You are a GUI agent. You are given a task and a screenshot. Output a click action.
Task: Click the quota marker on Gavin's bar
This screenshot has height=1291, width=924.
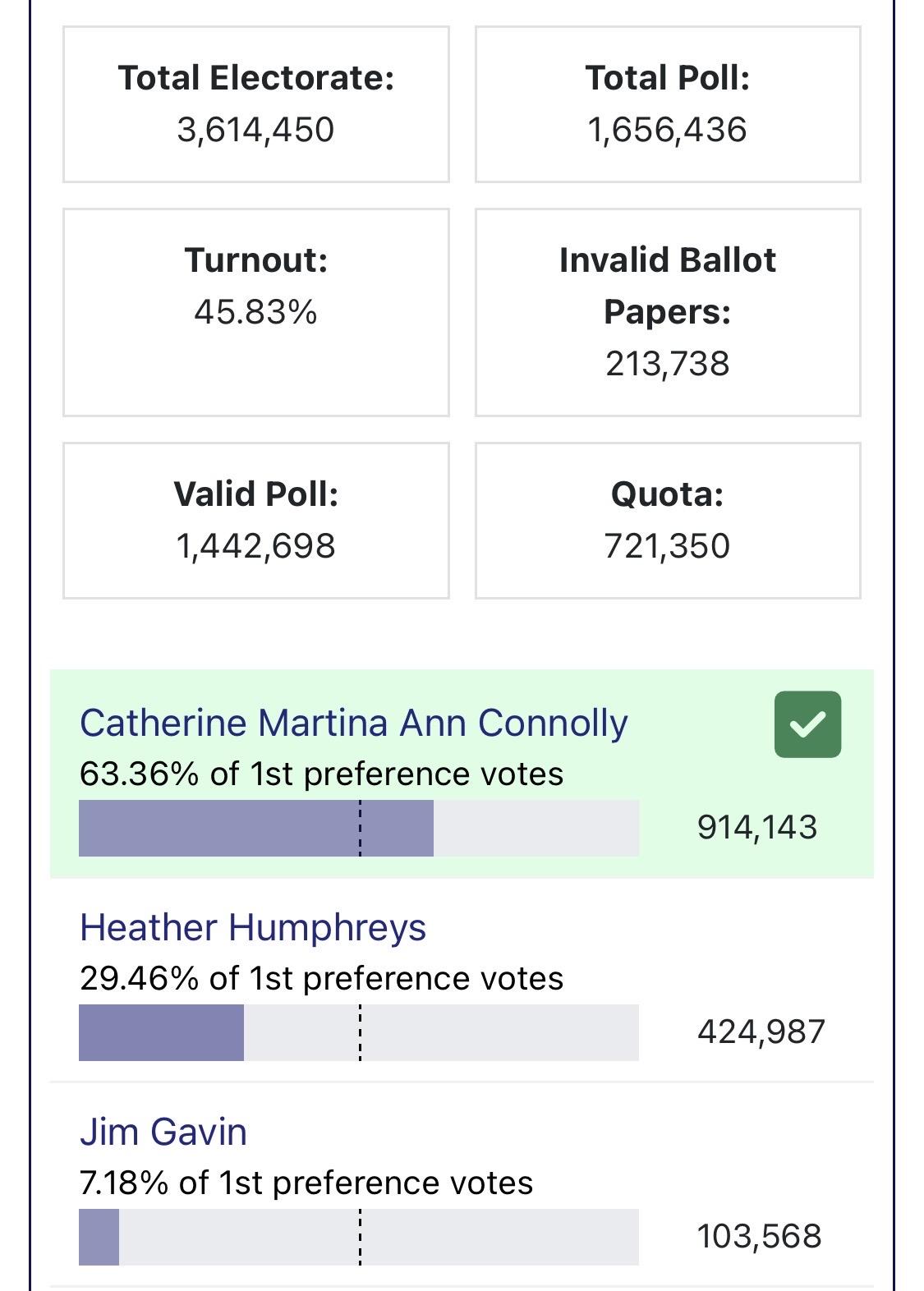pos(360,1238)
